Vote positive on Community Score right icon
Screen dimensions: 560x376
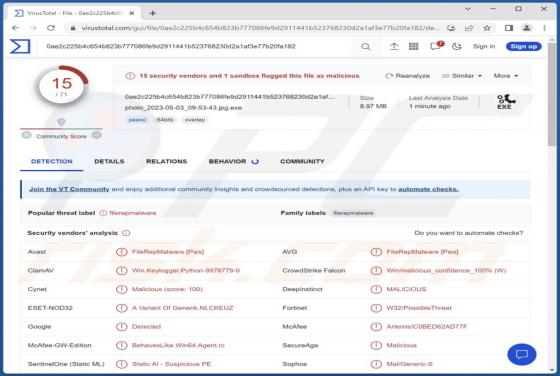coord(96,135)
